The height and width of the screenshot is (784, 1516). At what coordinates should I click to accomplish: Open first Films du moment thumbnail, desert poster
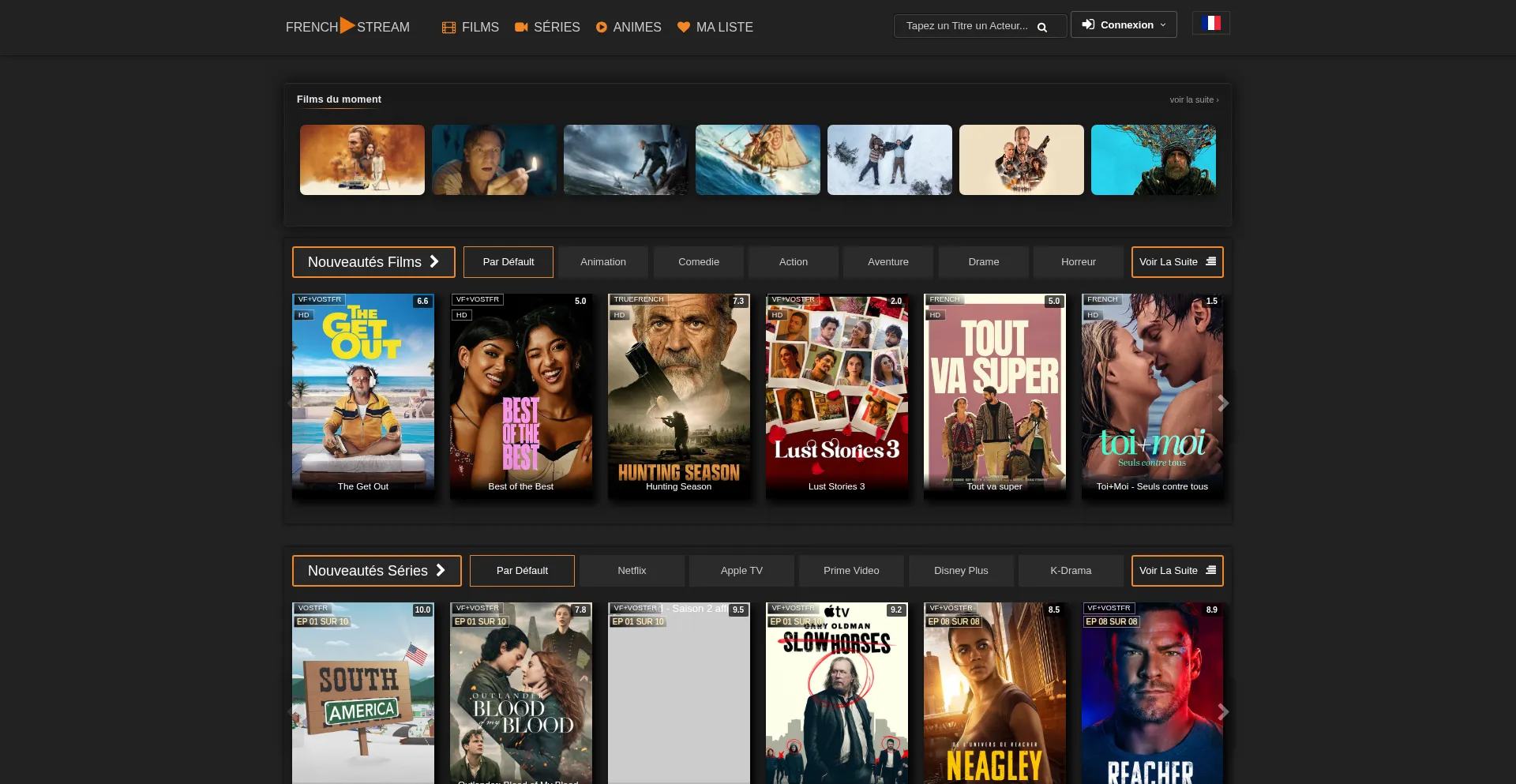pyautogui.click(x=362, y=159)
